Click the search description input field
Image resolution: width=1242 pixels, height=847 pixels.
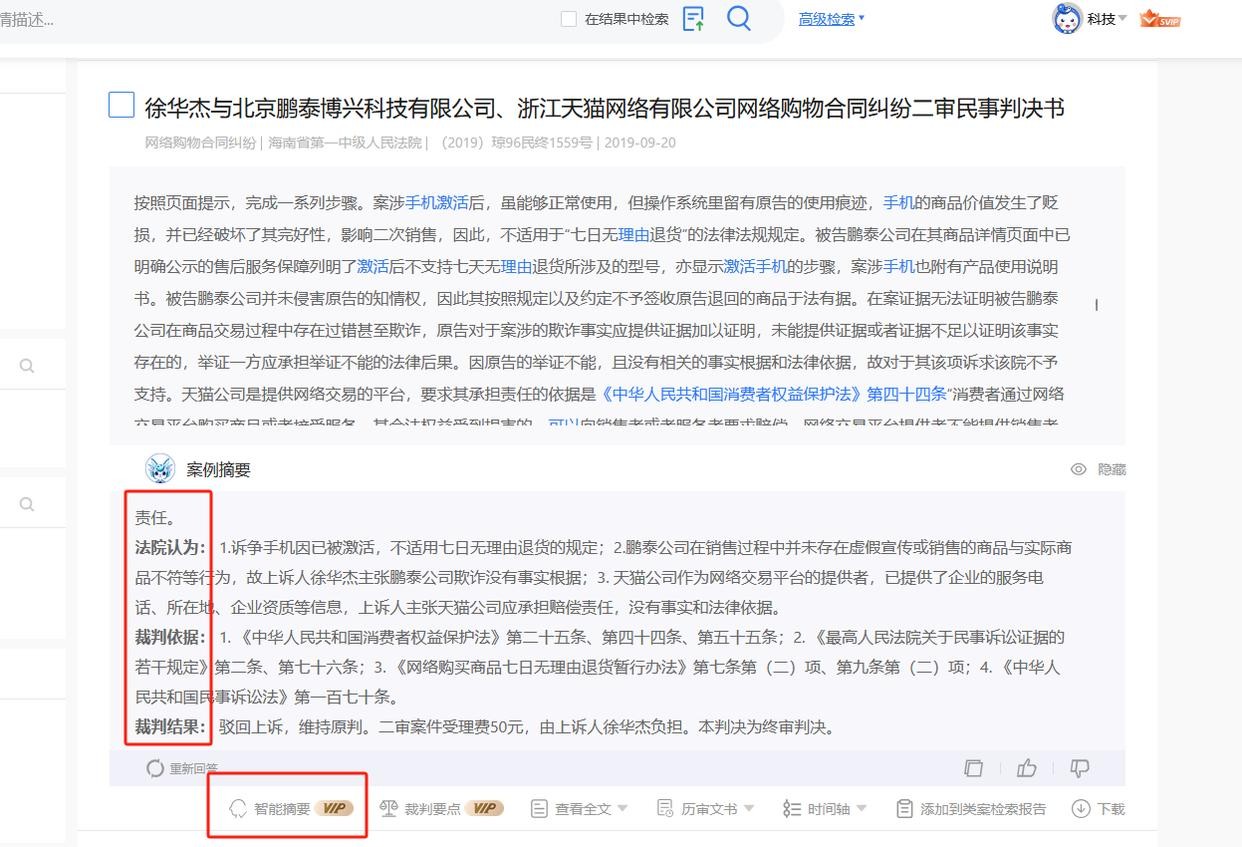(270, 19)
